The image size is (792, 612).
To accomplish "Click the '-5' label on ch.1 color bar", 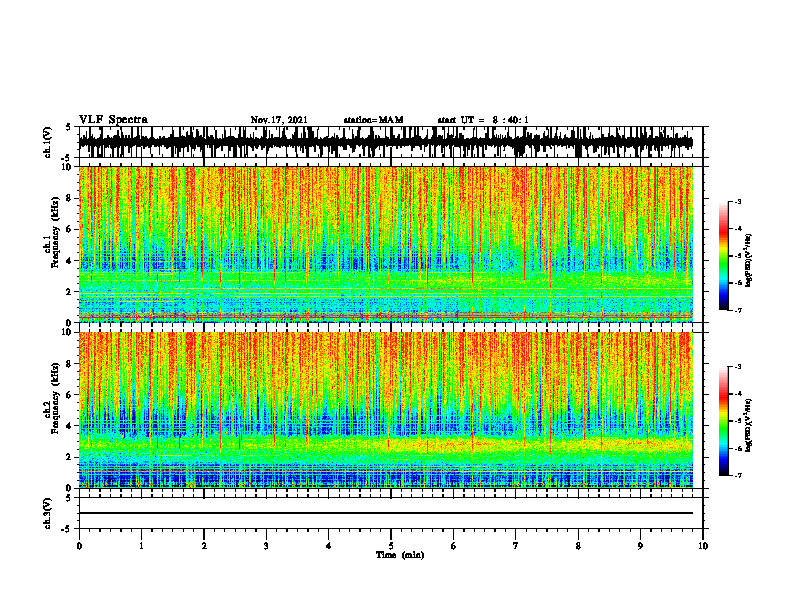I will [737, 256].
